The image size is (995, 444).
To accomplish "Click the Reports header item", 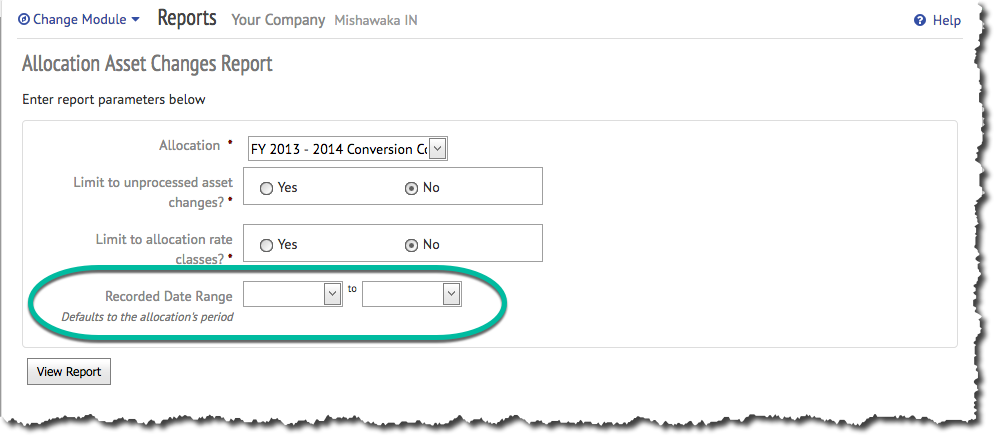I will pos(187,18).
